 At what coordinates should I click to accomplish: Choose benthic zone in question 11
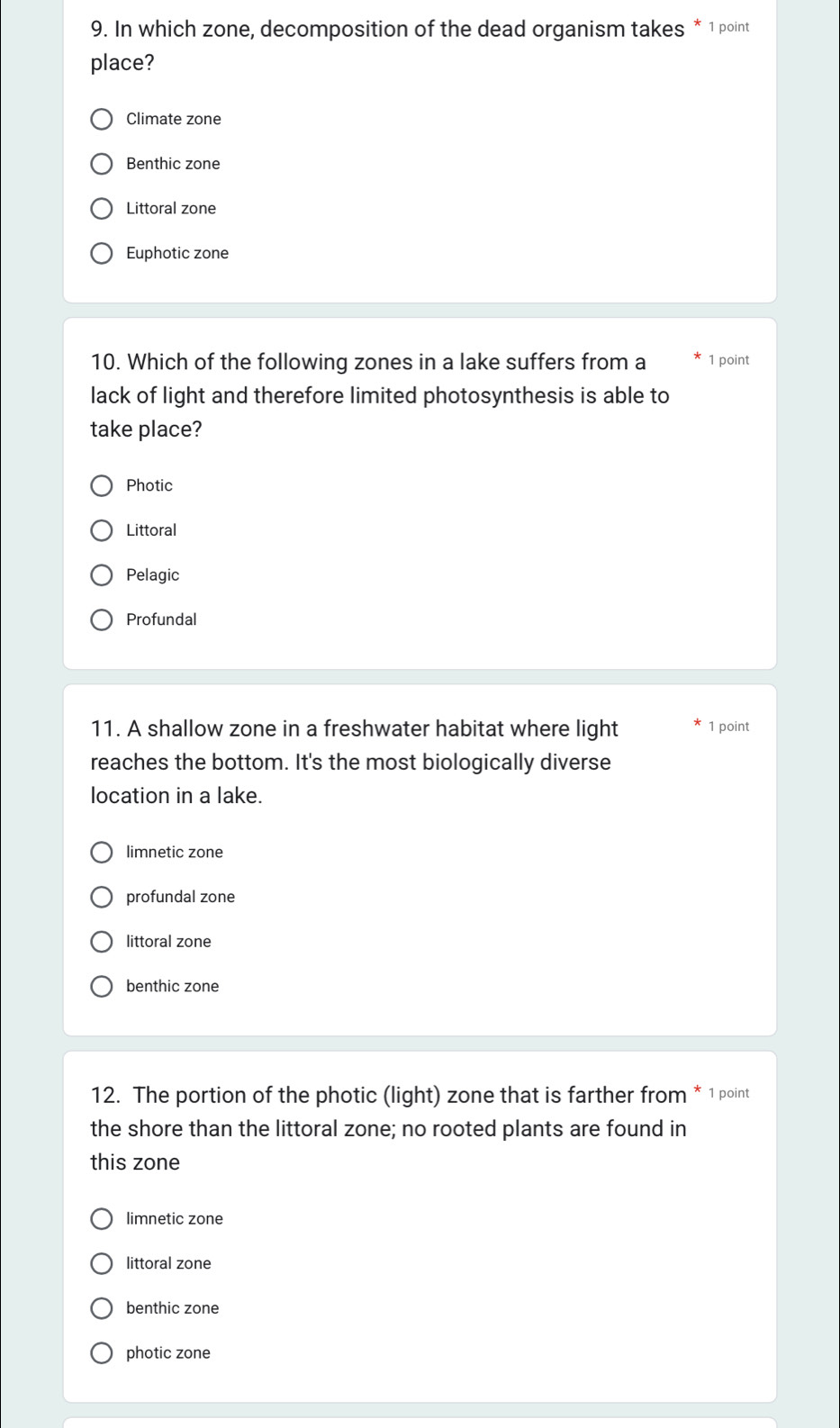pos(102,987)
